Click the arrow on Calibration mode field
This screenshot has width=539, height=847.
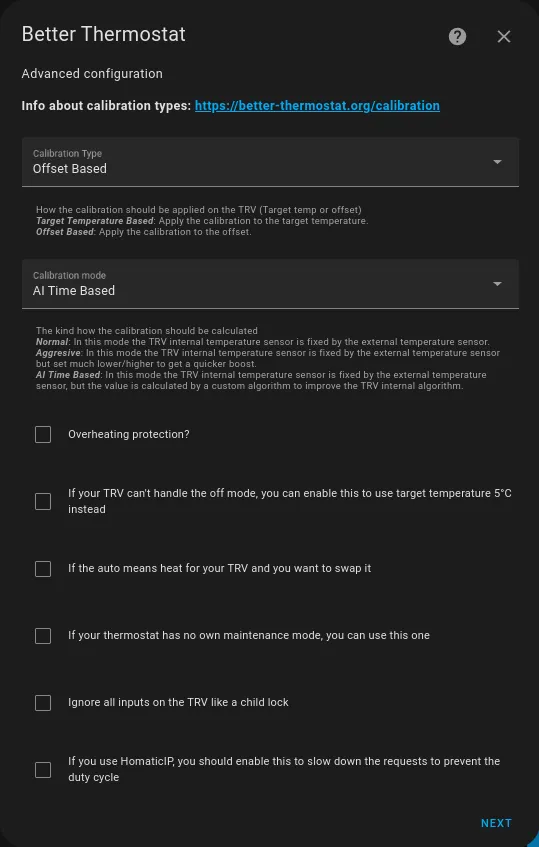[497, 284]
